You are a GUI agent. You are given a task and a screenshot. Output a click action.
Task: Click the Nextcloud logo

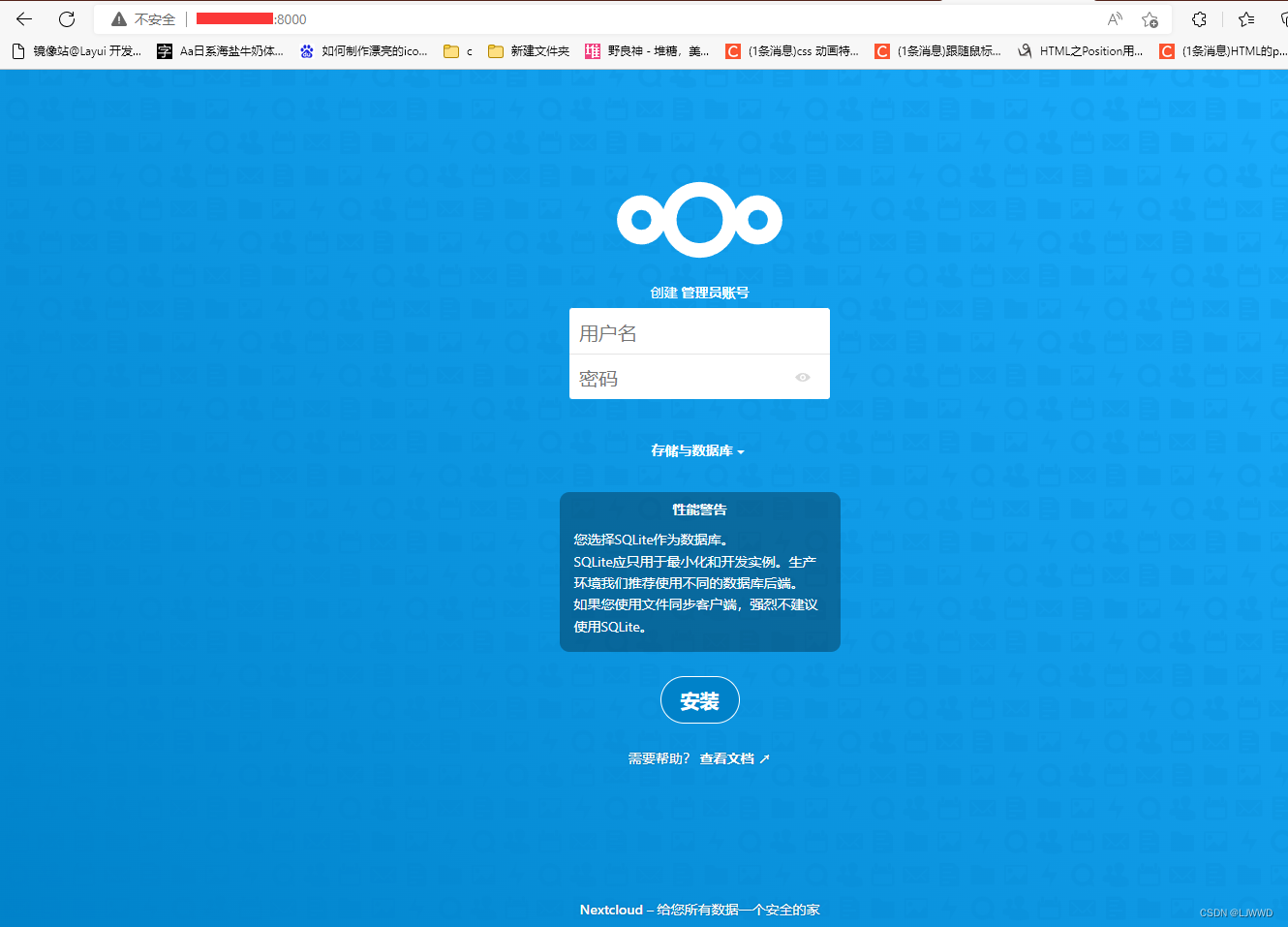pyautogui.click(x=699, y=220)
